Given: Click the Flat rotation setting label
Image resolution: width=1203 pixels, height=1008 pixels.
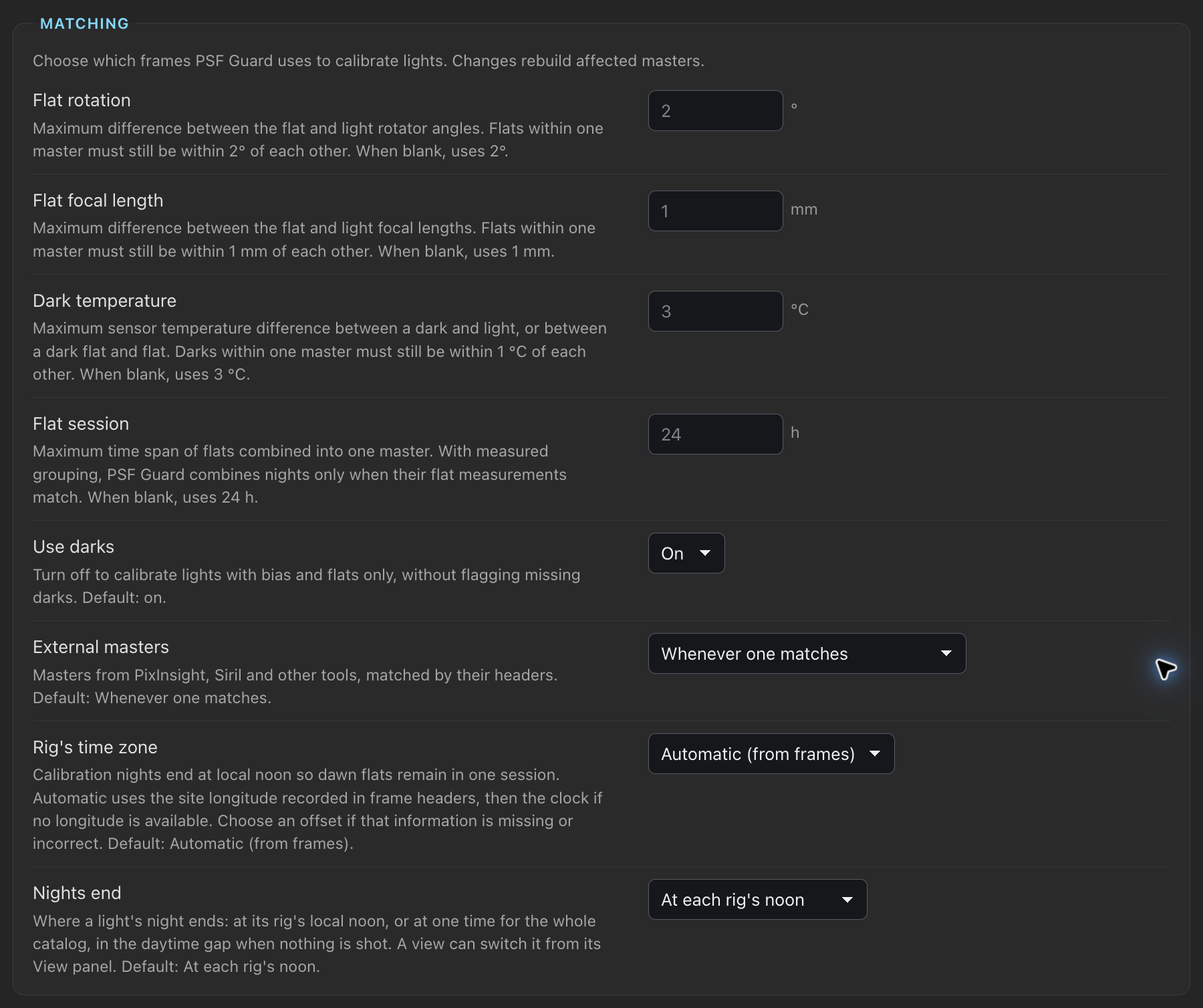Looking at the screenshot, I should pos(82,100).
